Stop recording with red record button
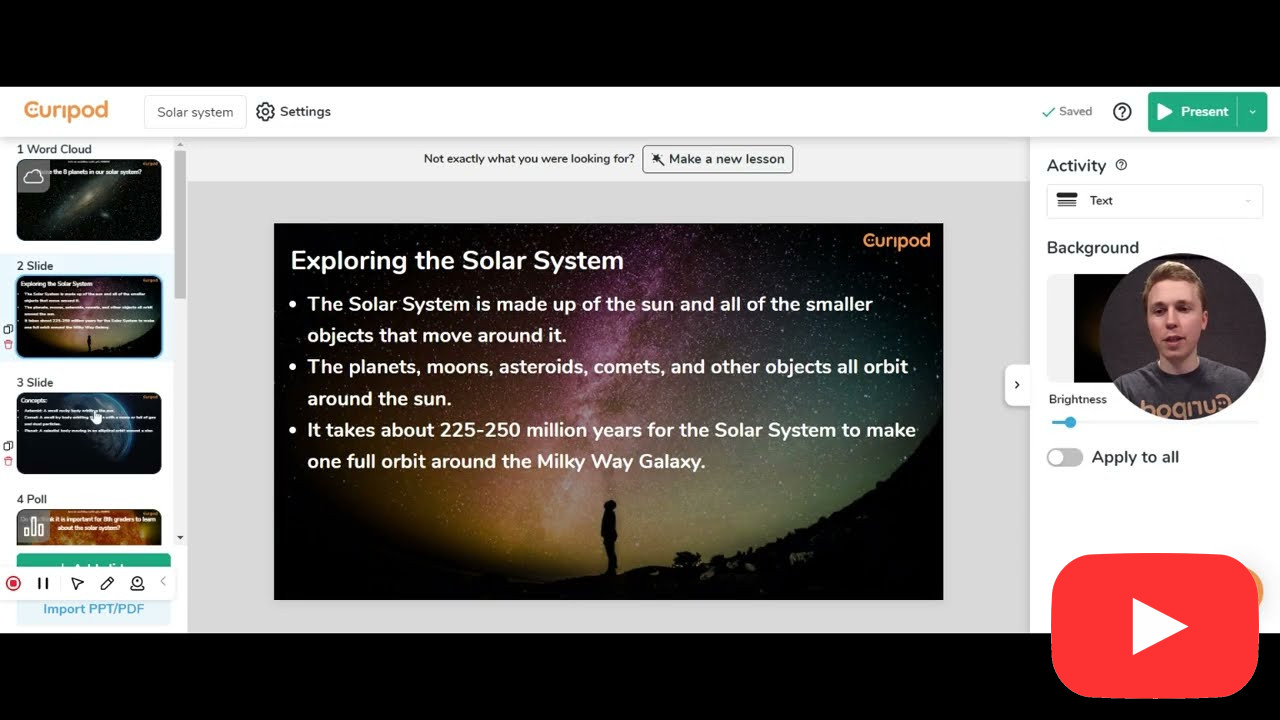 13,583
